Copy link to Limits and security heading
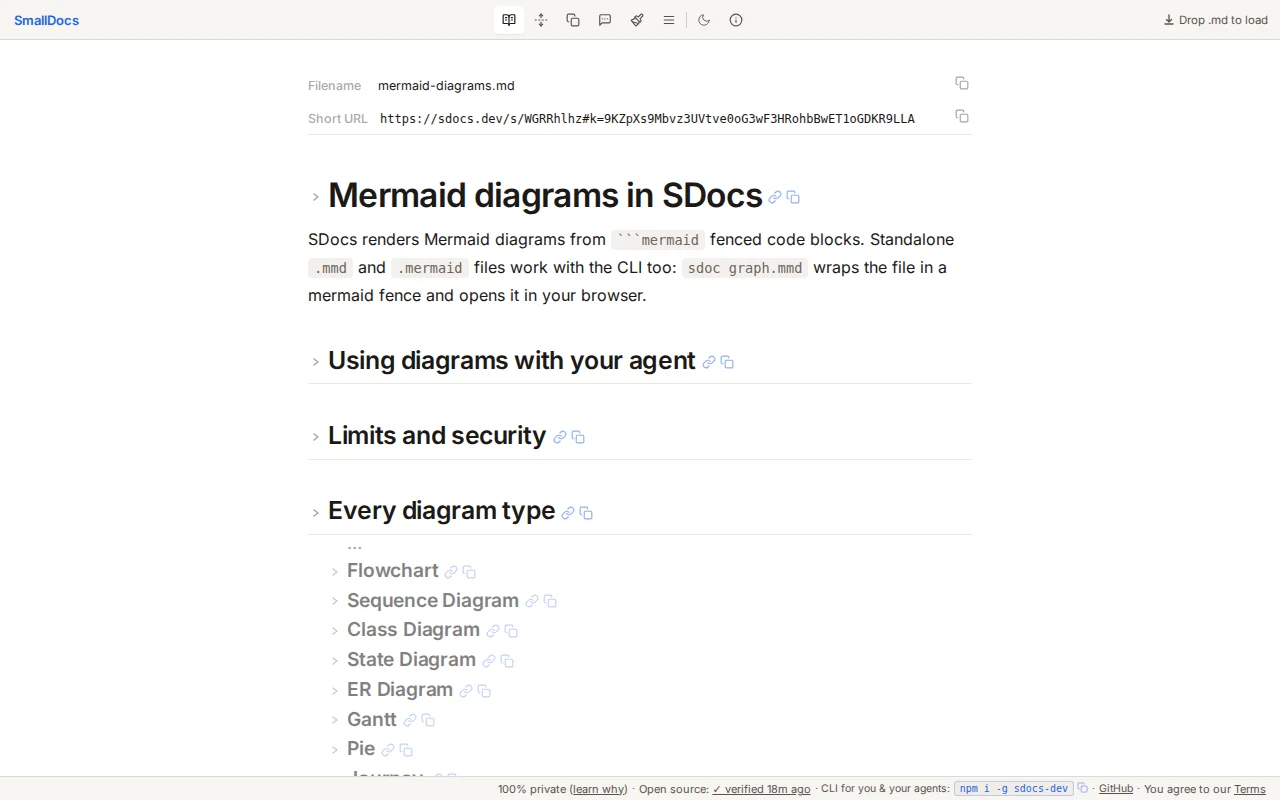Image resolution: width=1280 pixels, height=800 pixels. point(560,437)
